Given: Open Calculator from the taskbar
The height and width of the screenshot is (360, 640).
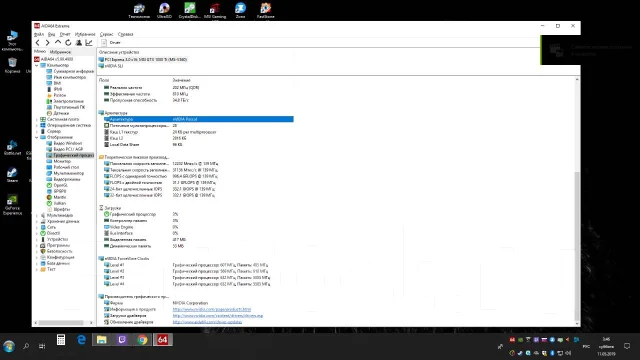Looking at the screenshot, I should pyautogui.click(x=61, y=340).
